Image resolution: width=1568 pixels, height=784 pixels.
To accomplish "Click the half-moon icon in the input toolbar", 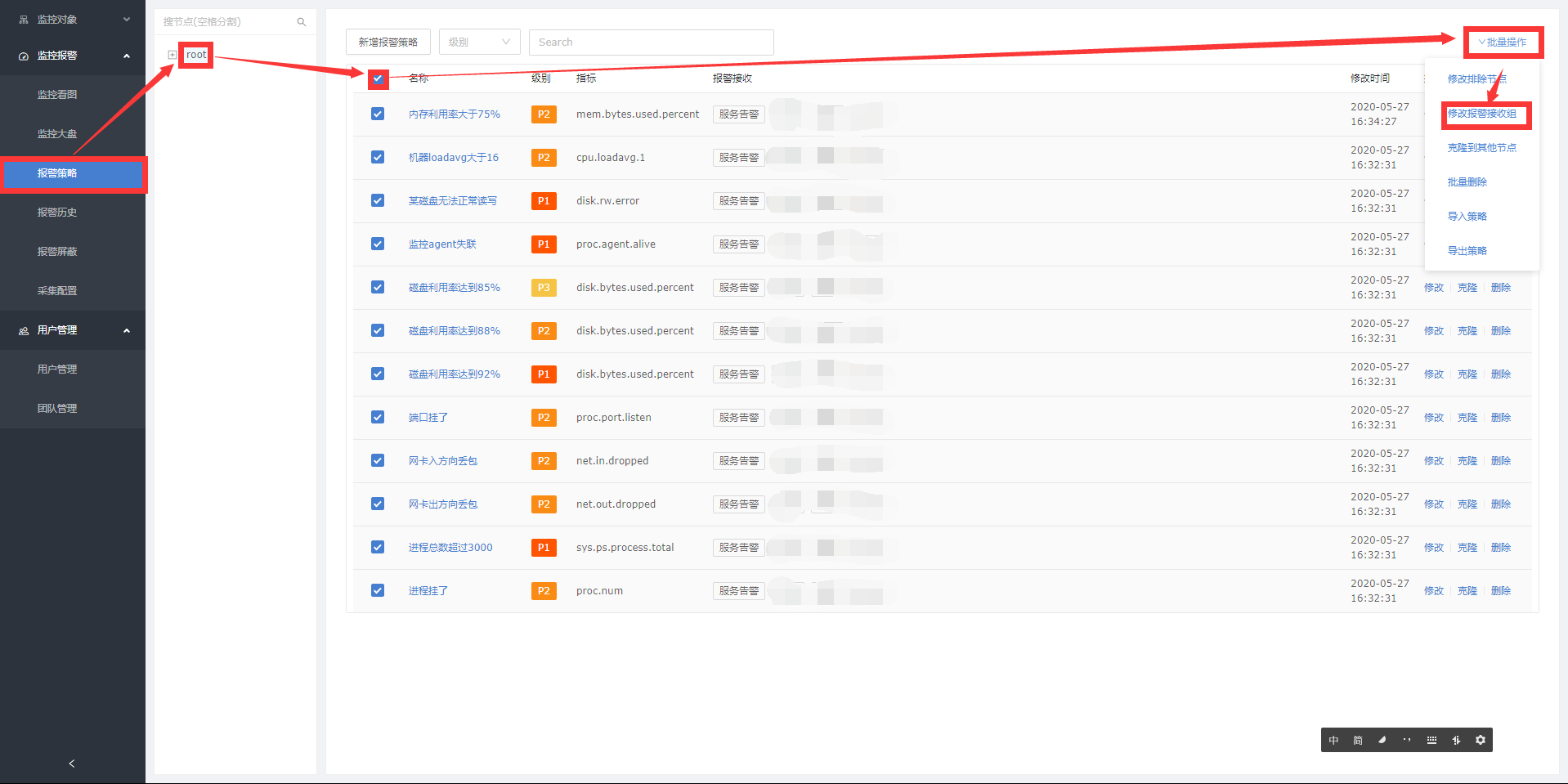I will [1382, 740].
